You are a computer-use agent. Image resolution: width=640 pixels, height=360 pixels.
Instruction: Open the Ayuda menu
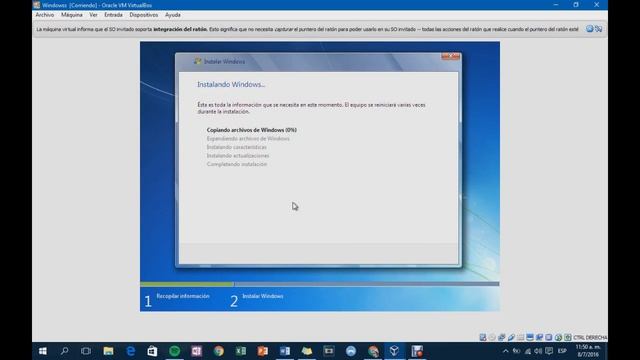[173, 15]
